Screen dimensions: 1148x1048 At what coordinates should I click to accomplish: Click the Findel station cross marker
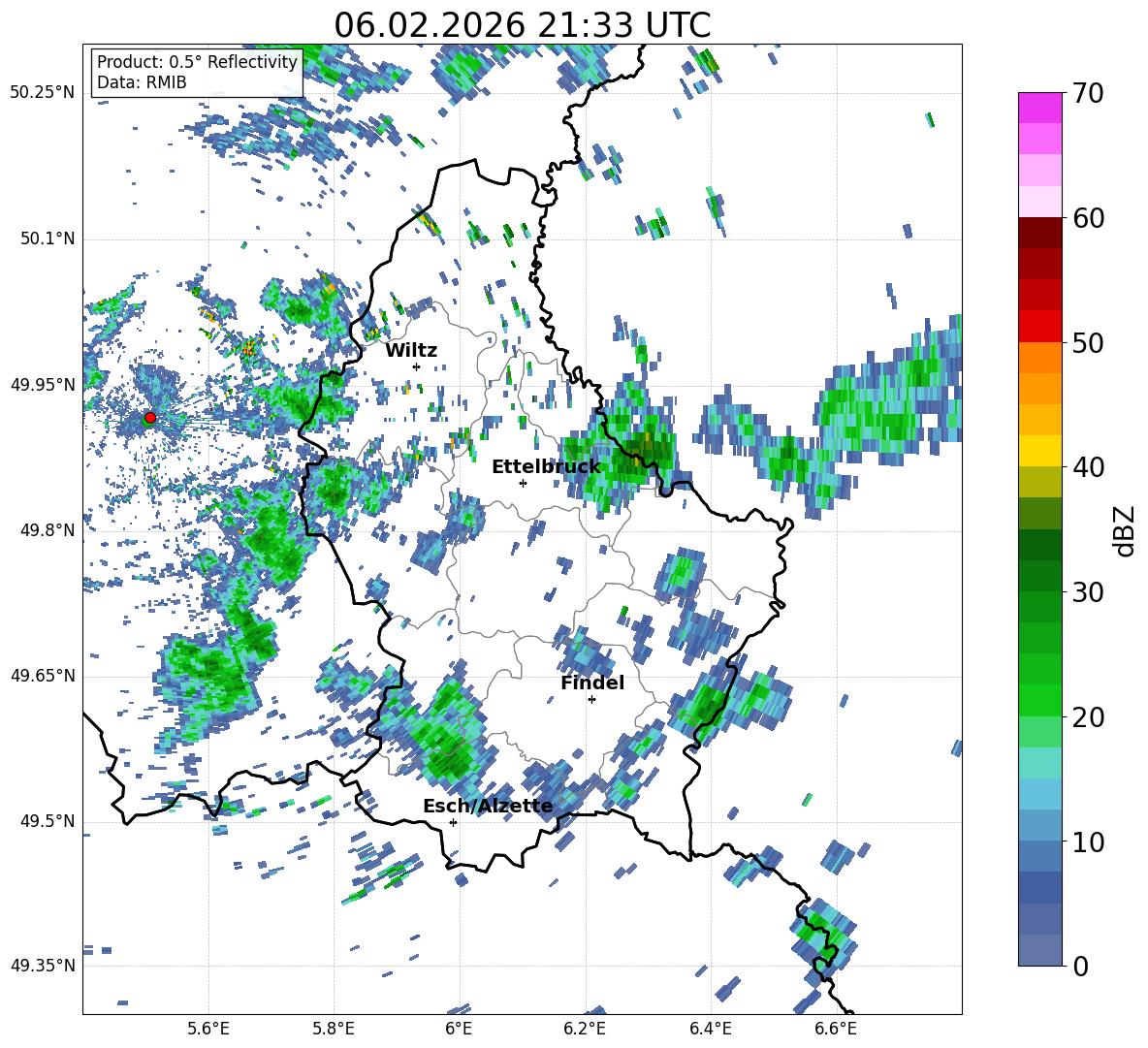coord(591,699)
